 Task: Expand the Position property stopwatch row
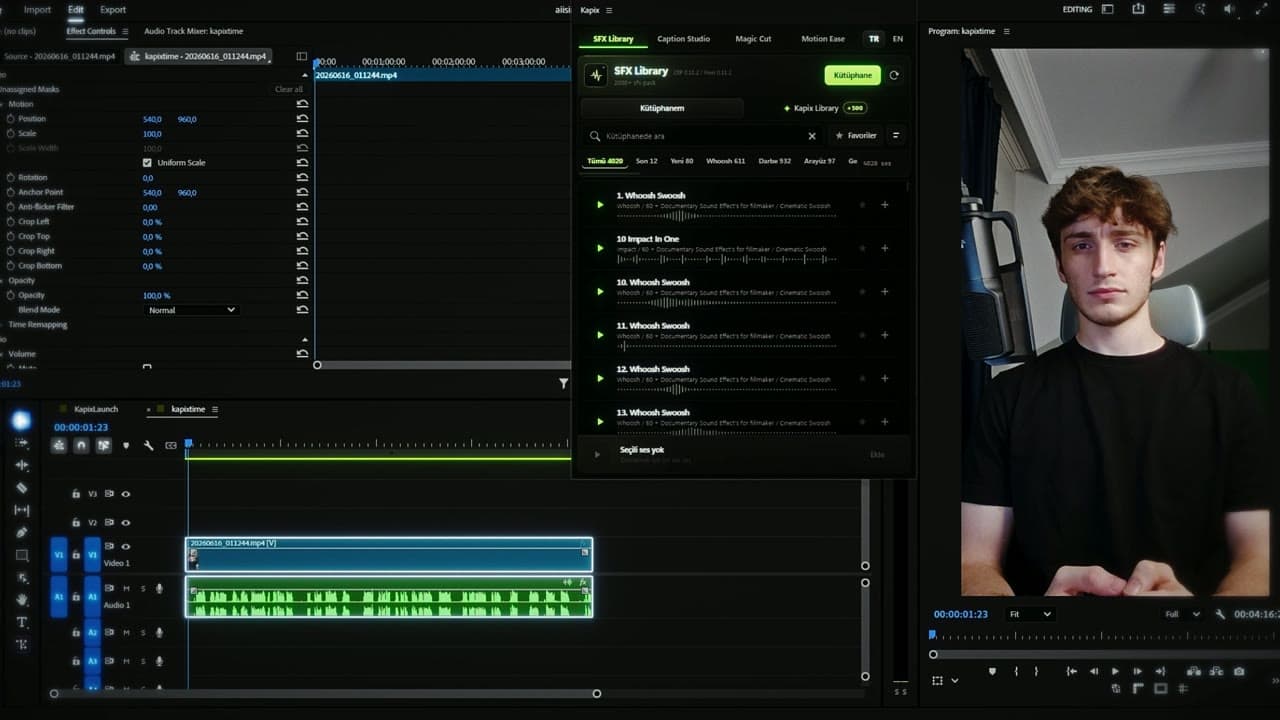[11, 119]
